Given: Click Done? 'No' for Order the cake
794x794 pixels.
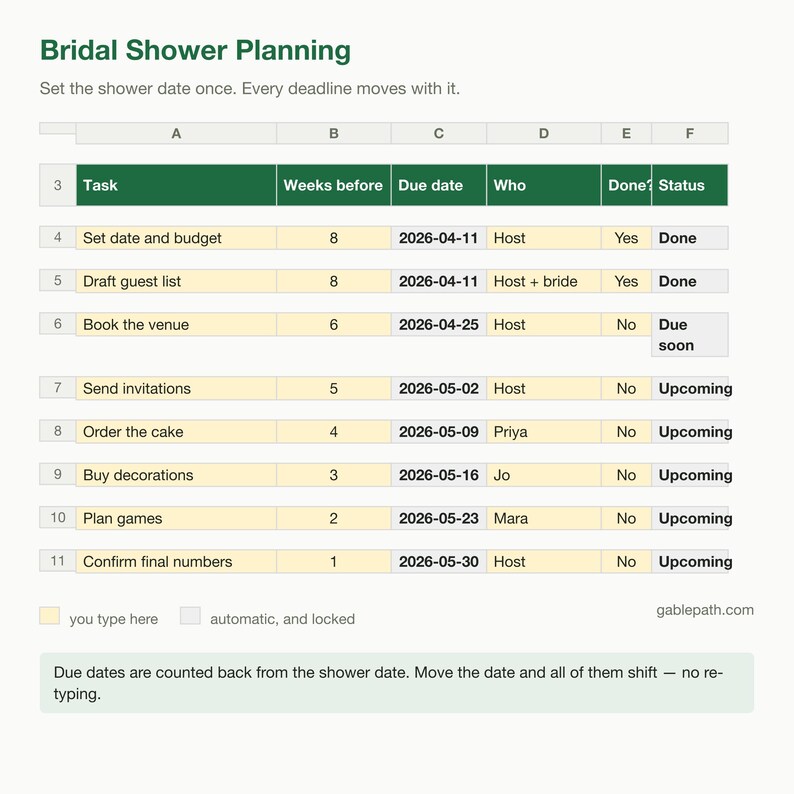Looking at the screenshot, I should point(626,431).
